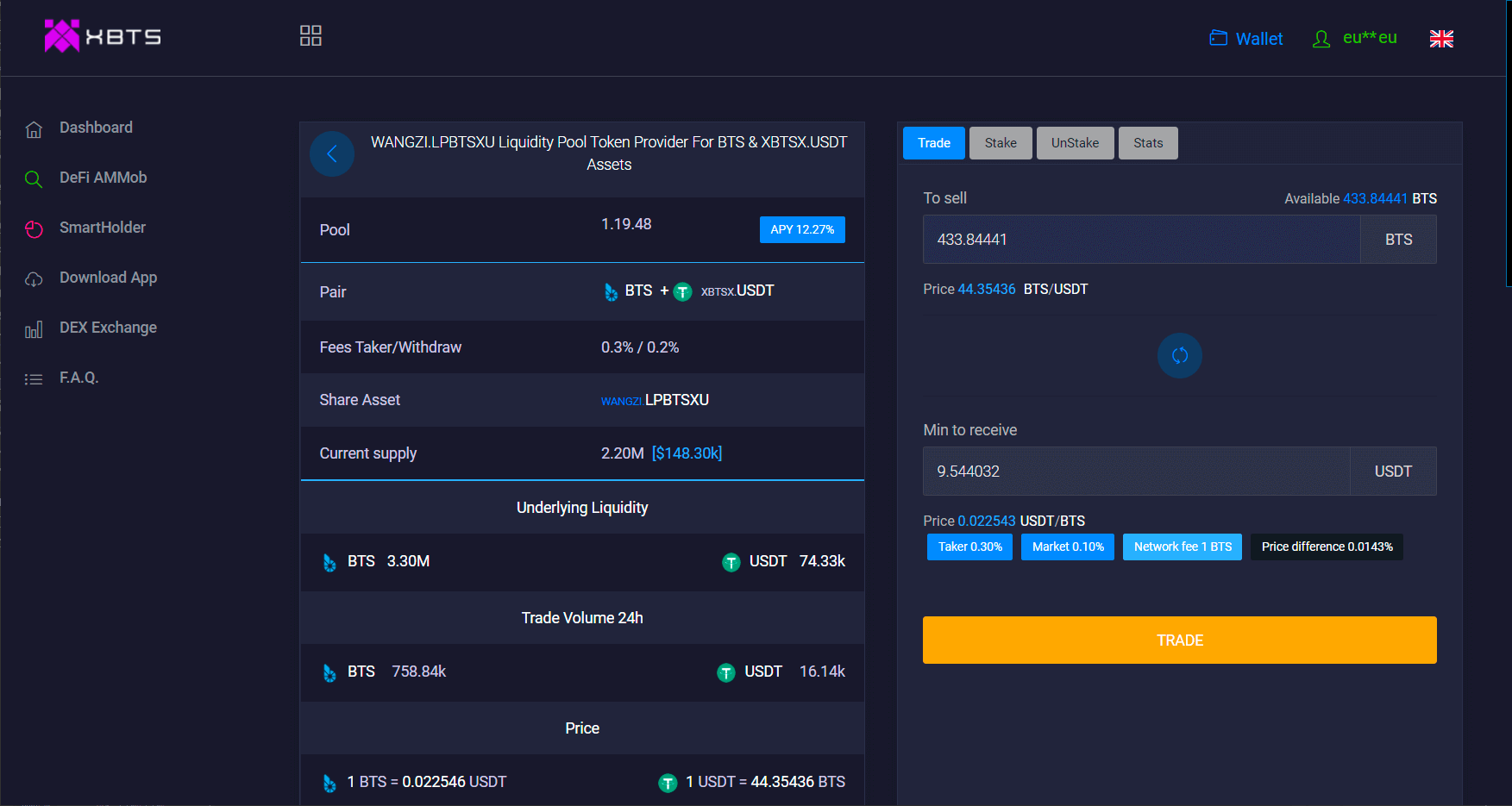Click the BTS icon in Pair row
Viewport: 1512px width, 806px height.
click(x=611, y=292)
